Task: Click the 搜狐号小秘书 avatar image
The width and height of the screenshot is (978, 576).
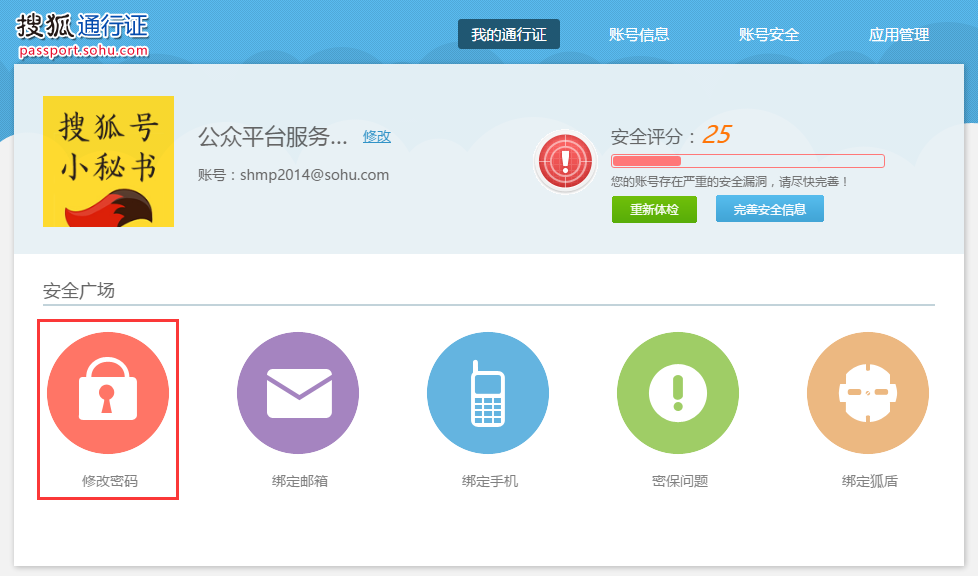Action: click(x=109, y=161)
